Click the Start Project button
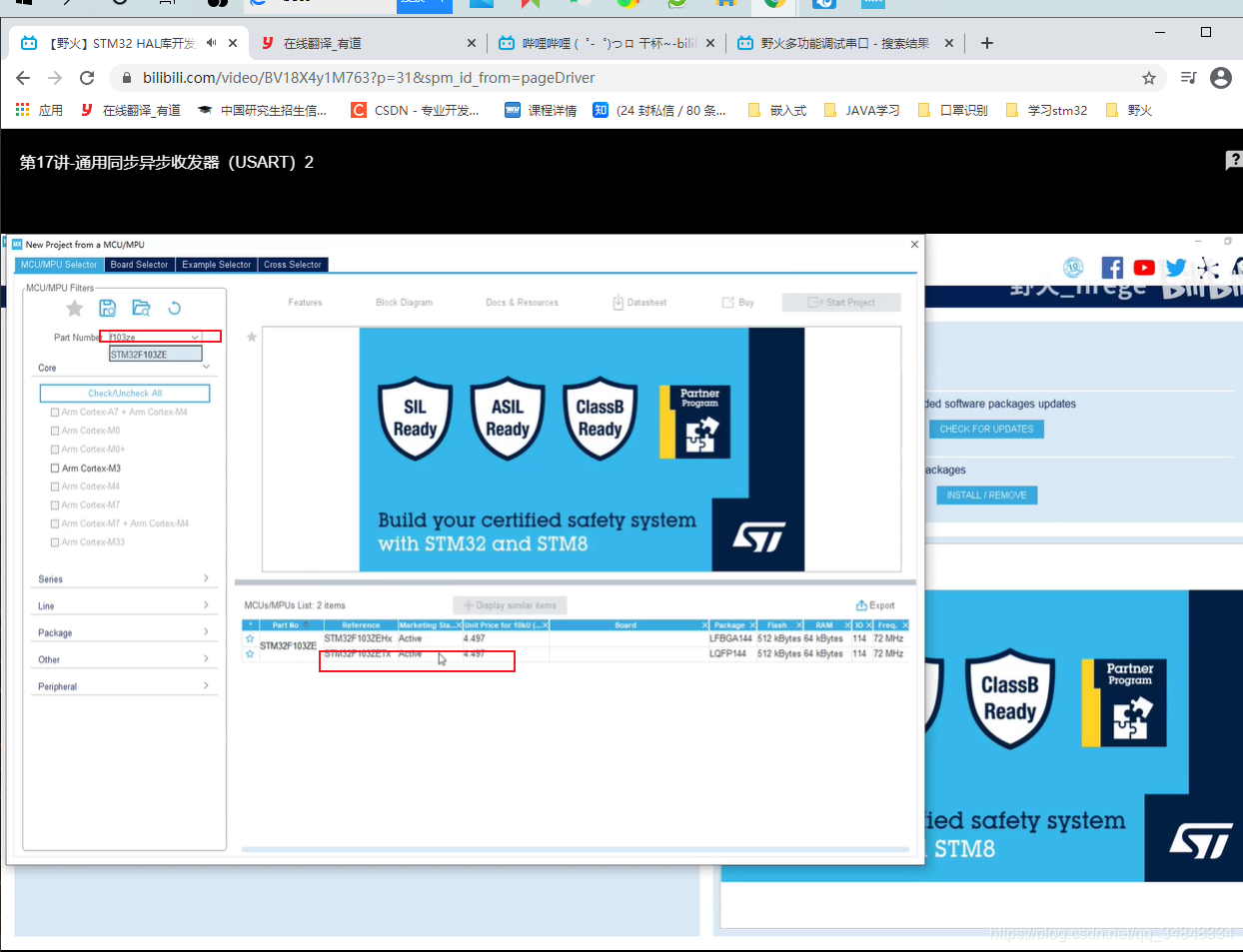 841,303
